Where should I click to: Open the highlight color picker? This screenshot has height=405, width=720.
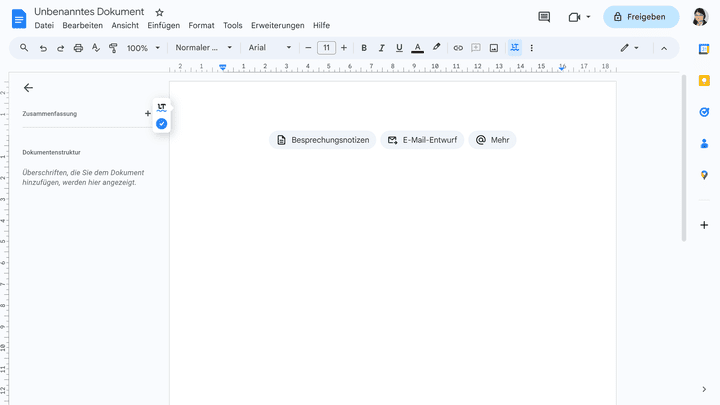(x=436, y=48)
